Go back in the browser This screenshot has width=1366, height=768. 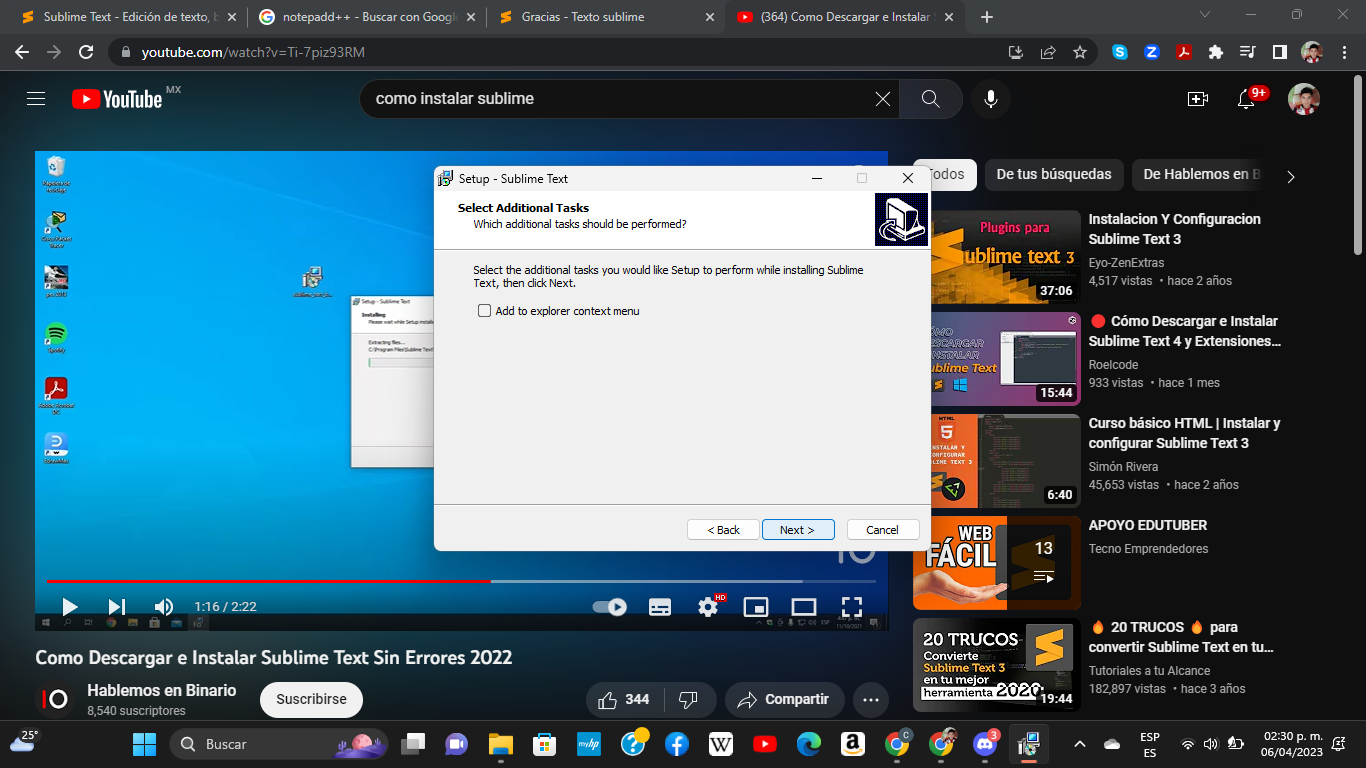22,52
